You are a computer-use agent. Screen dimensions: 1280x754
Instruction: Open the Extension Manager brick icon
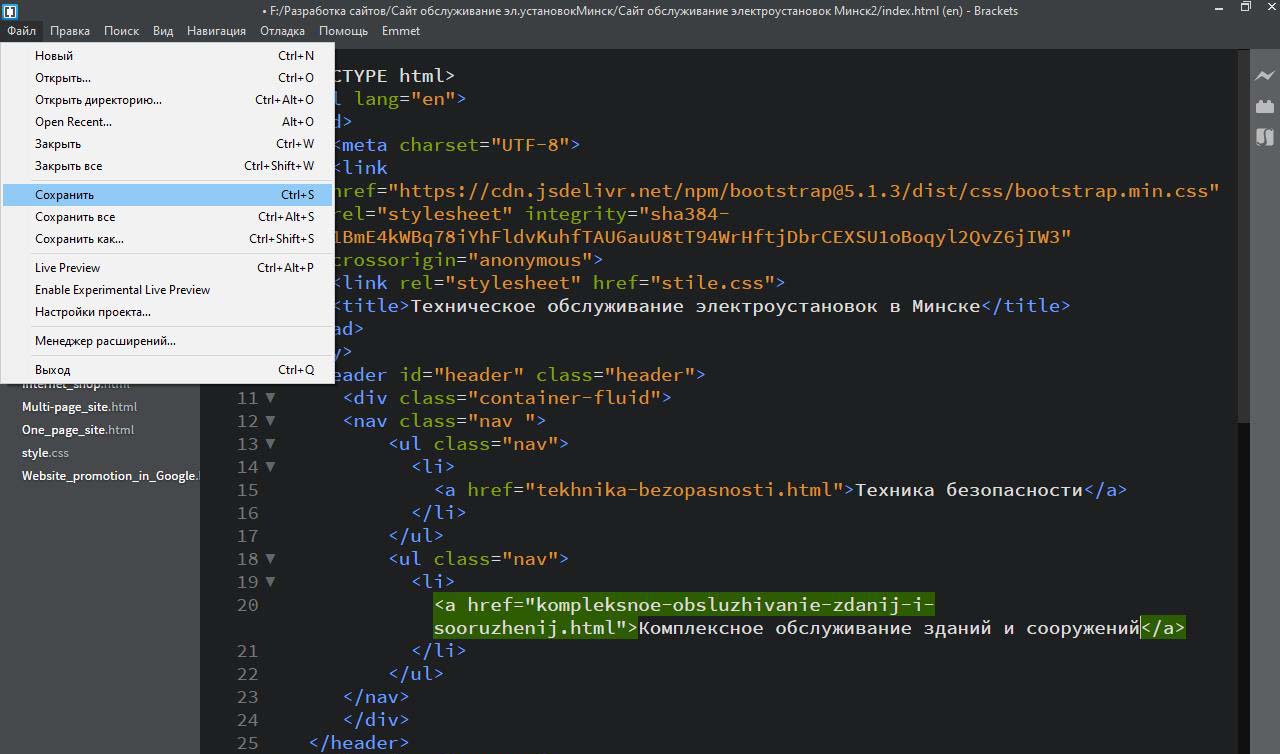coord(1264,106)
